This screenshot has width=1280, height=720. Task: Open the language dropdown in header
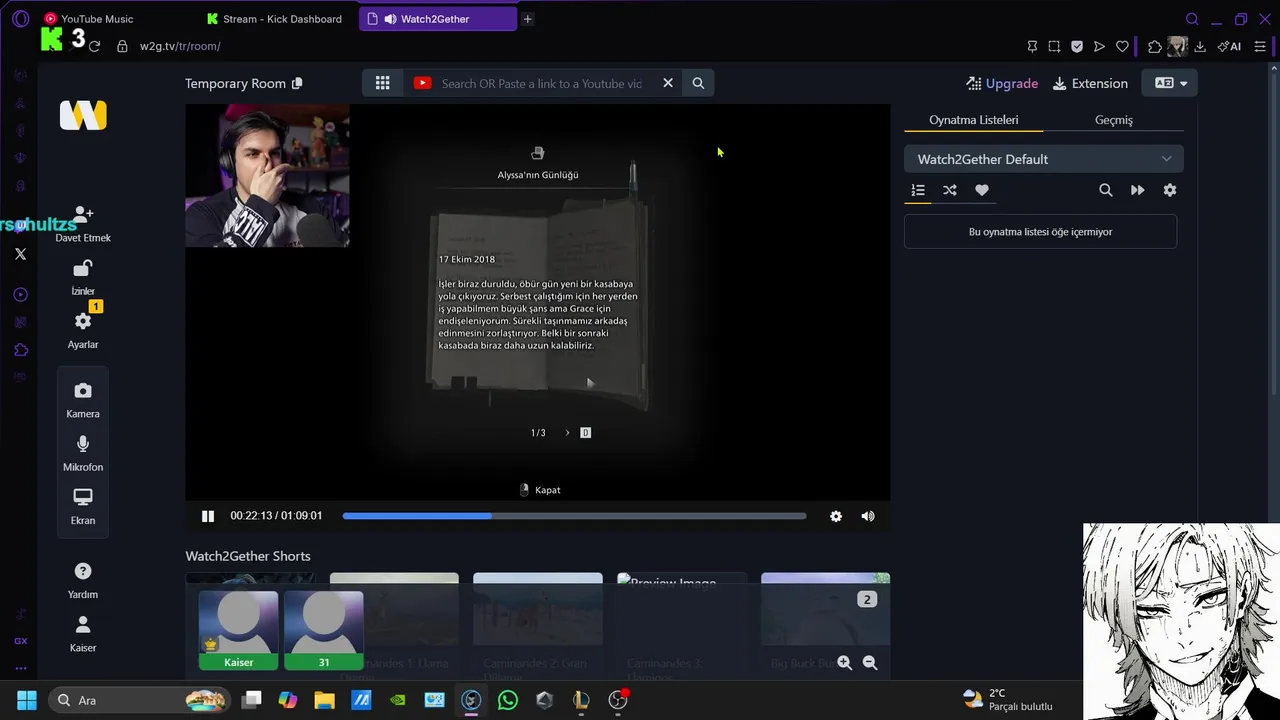(x=1170, y=83)
